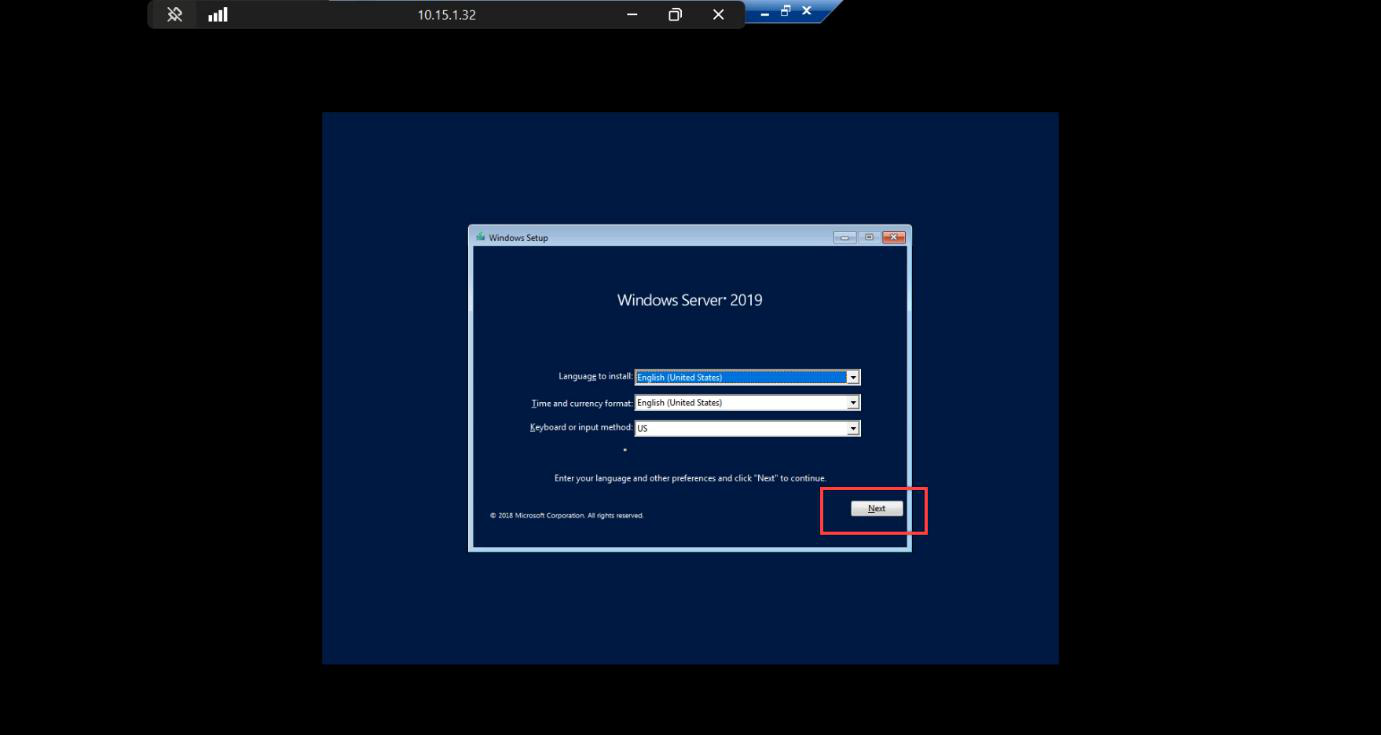Click the Next button in Windows Setup
Screen dimensions: 1381x735
click(876, 508)
